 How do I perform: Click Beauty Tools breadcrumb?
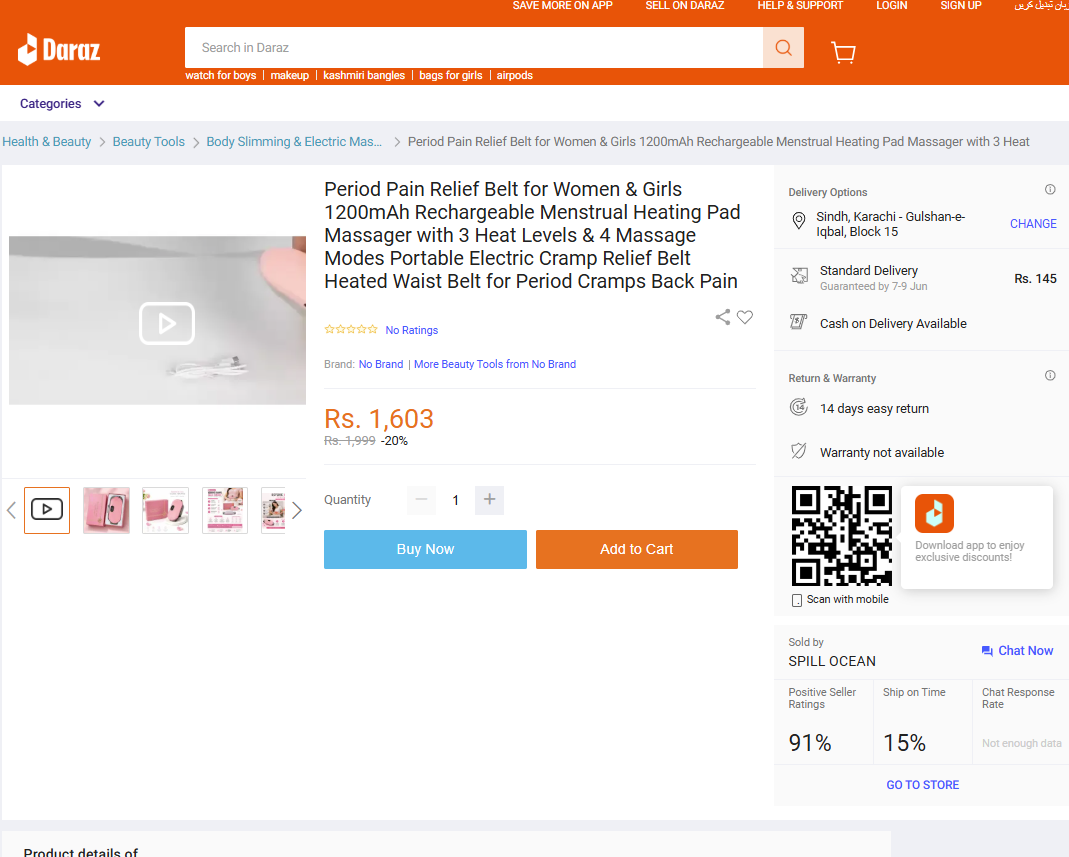click(149, 142)
